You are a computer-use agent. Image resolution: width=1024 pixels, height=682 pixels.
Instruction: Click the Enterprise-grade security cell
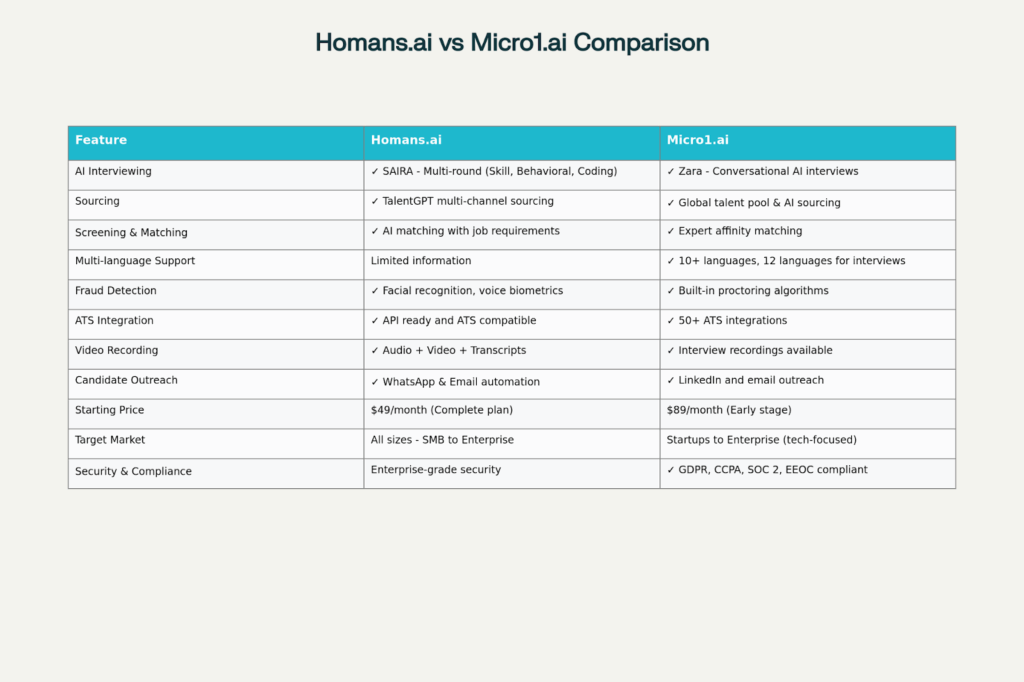[436, 470]
